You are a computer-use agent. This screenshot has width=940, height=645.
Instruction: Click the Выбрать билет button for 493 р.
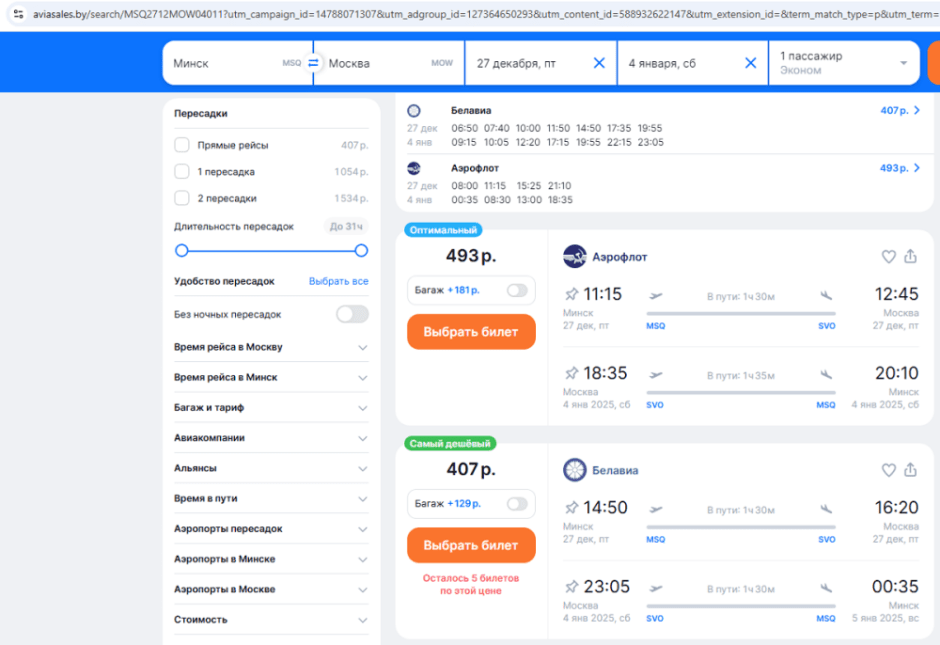(x=471, y=332)
